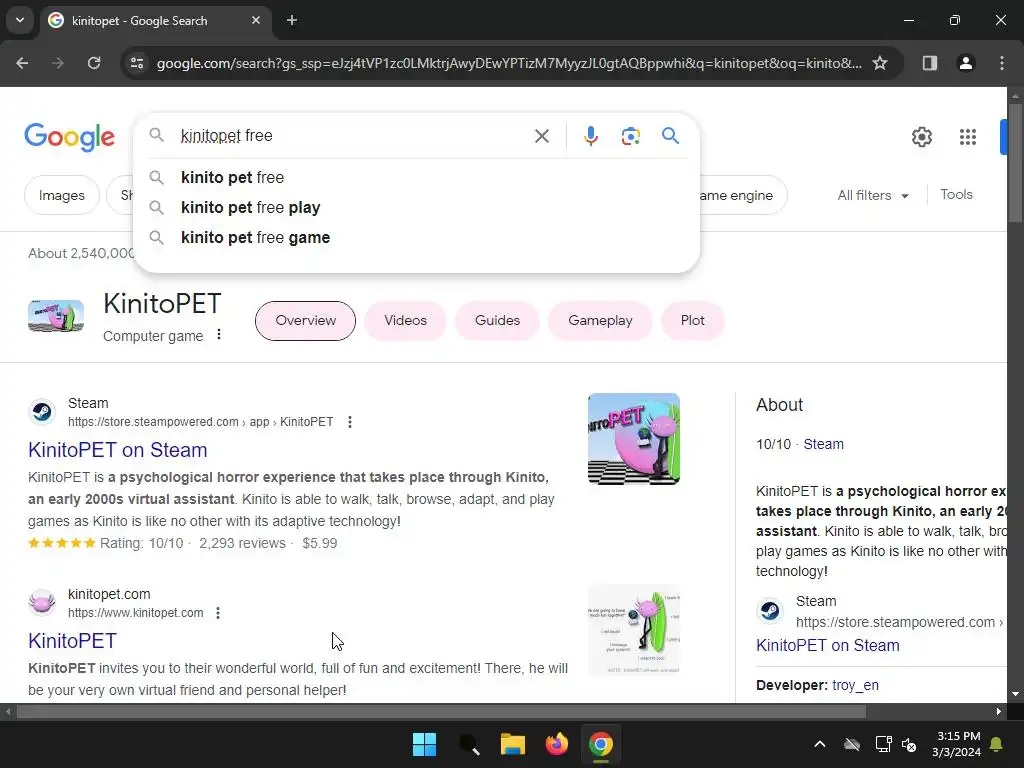This screenshot has width=1024, height=768.
Task: Open File Explorer from taskbar
Action: tap(513, 744)
